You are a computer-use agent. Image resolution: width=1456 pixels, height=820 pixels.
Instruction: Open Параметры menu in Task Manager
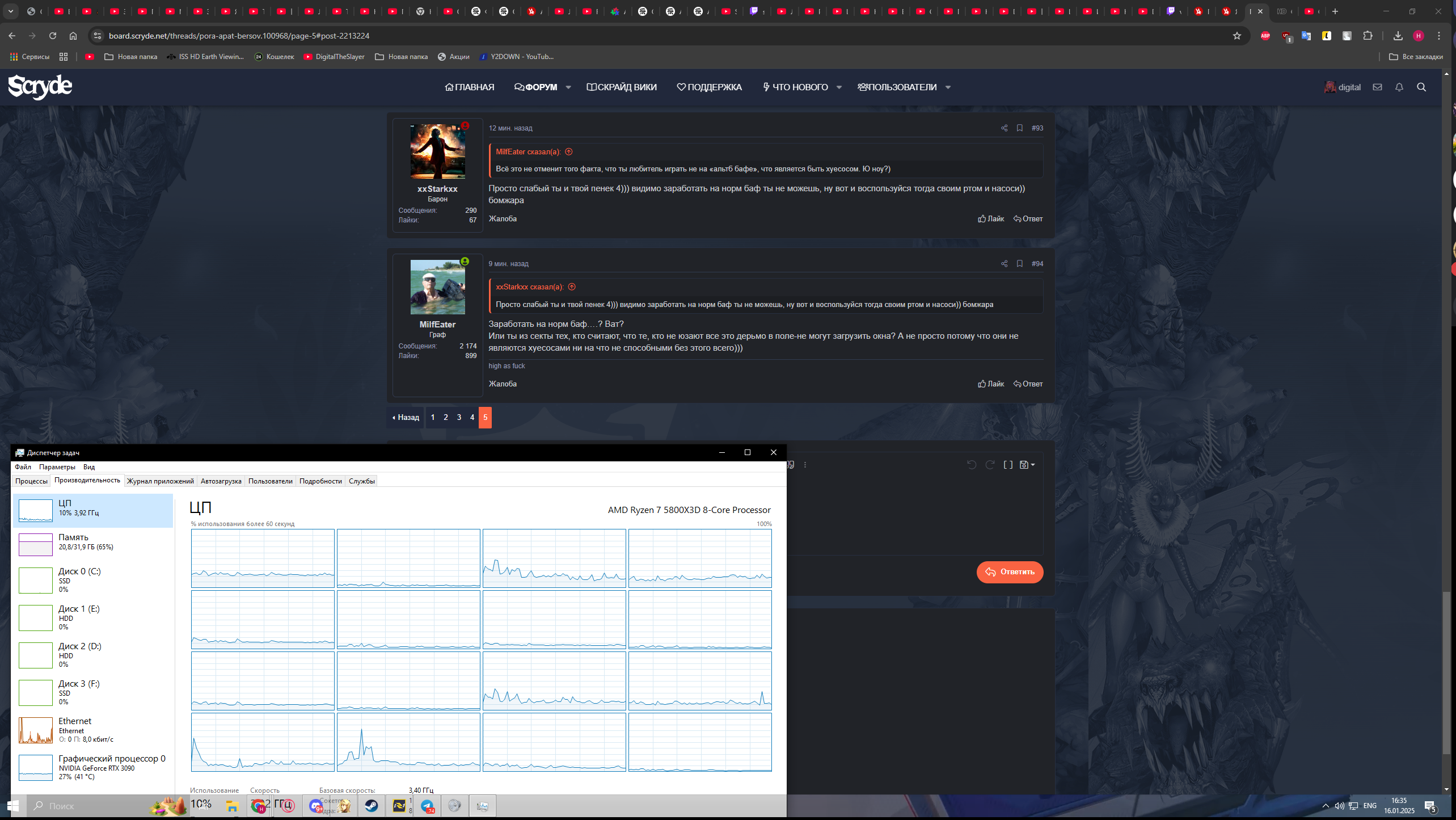(57, 467)
